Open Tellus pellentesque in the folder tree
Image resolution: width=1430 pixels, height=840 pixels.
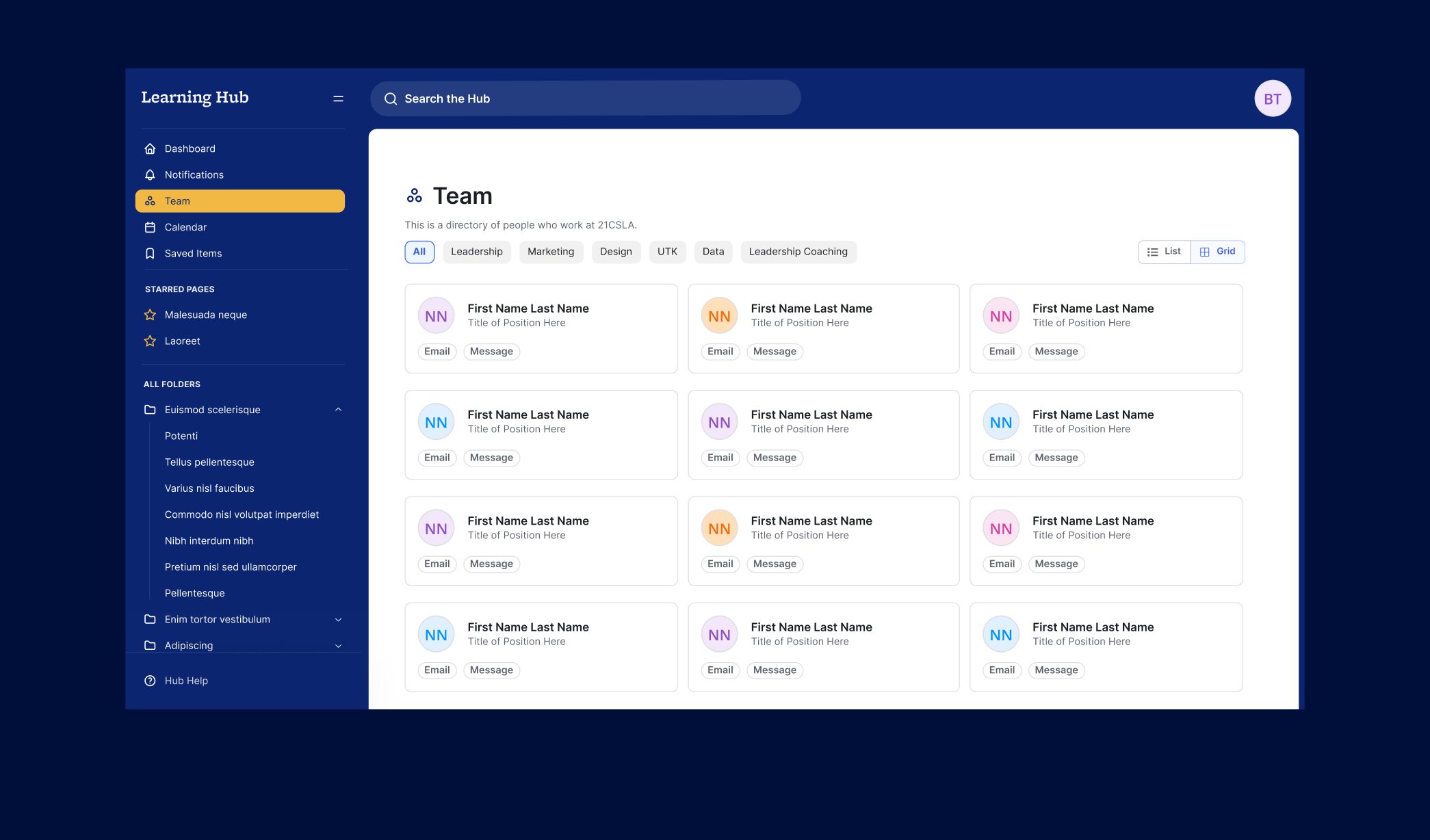point(209,462)
